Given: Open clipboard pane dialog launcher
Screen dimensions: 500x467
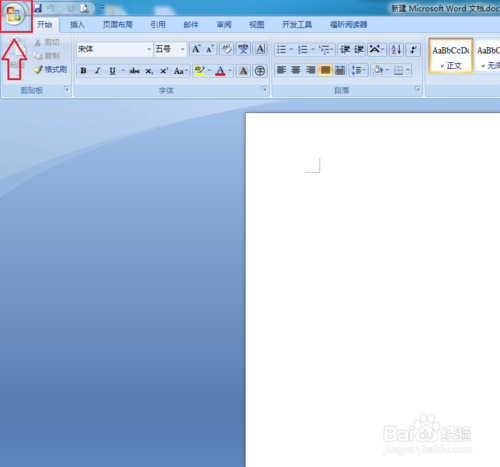Looking at the screenshot, I should (66, 89).
